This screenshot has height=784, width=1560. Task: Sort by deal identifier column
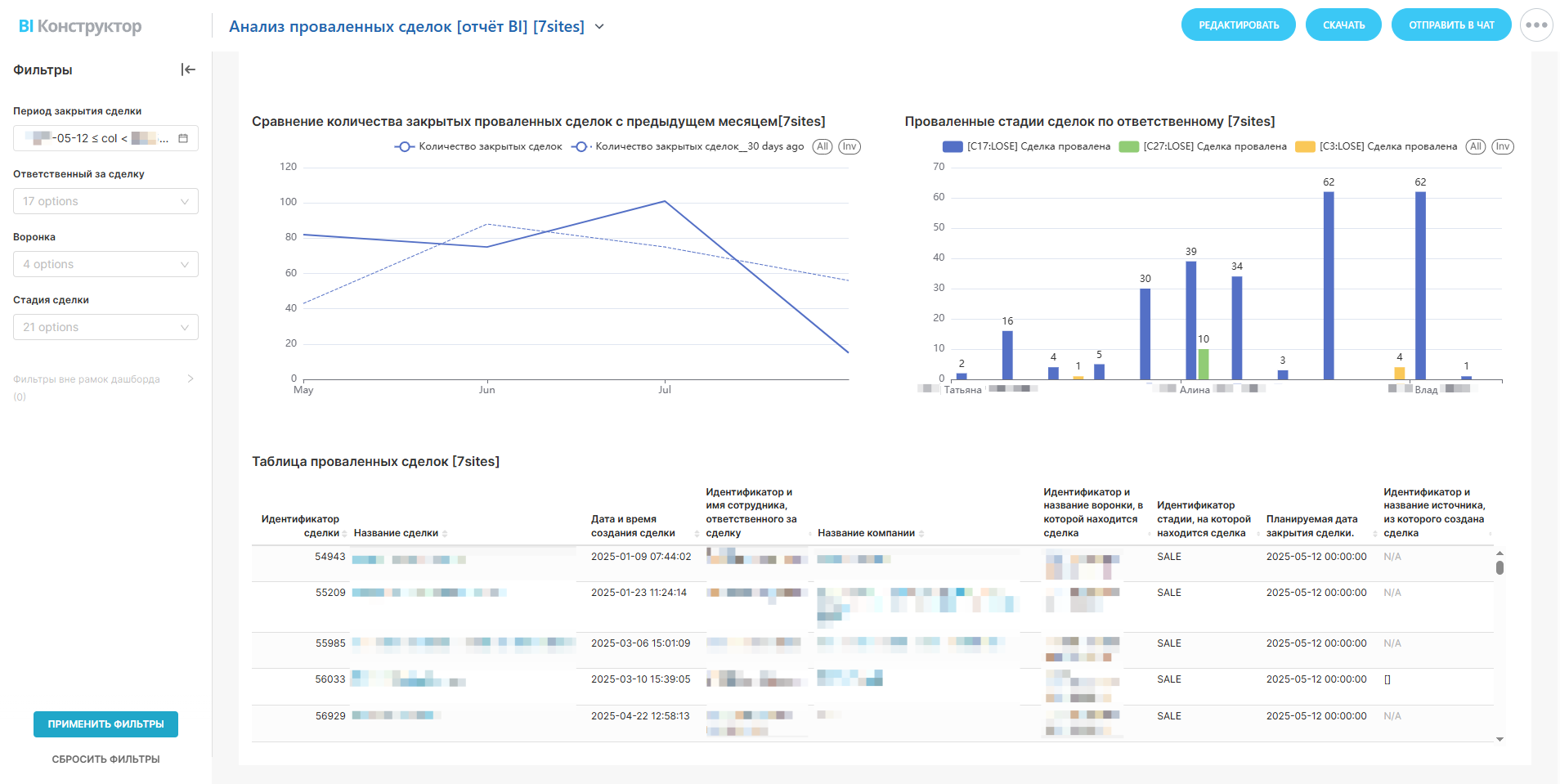point(344,534)
